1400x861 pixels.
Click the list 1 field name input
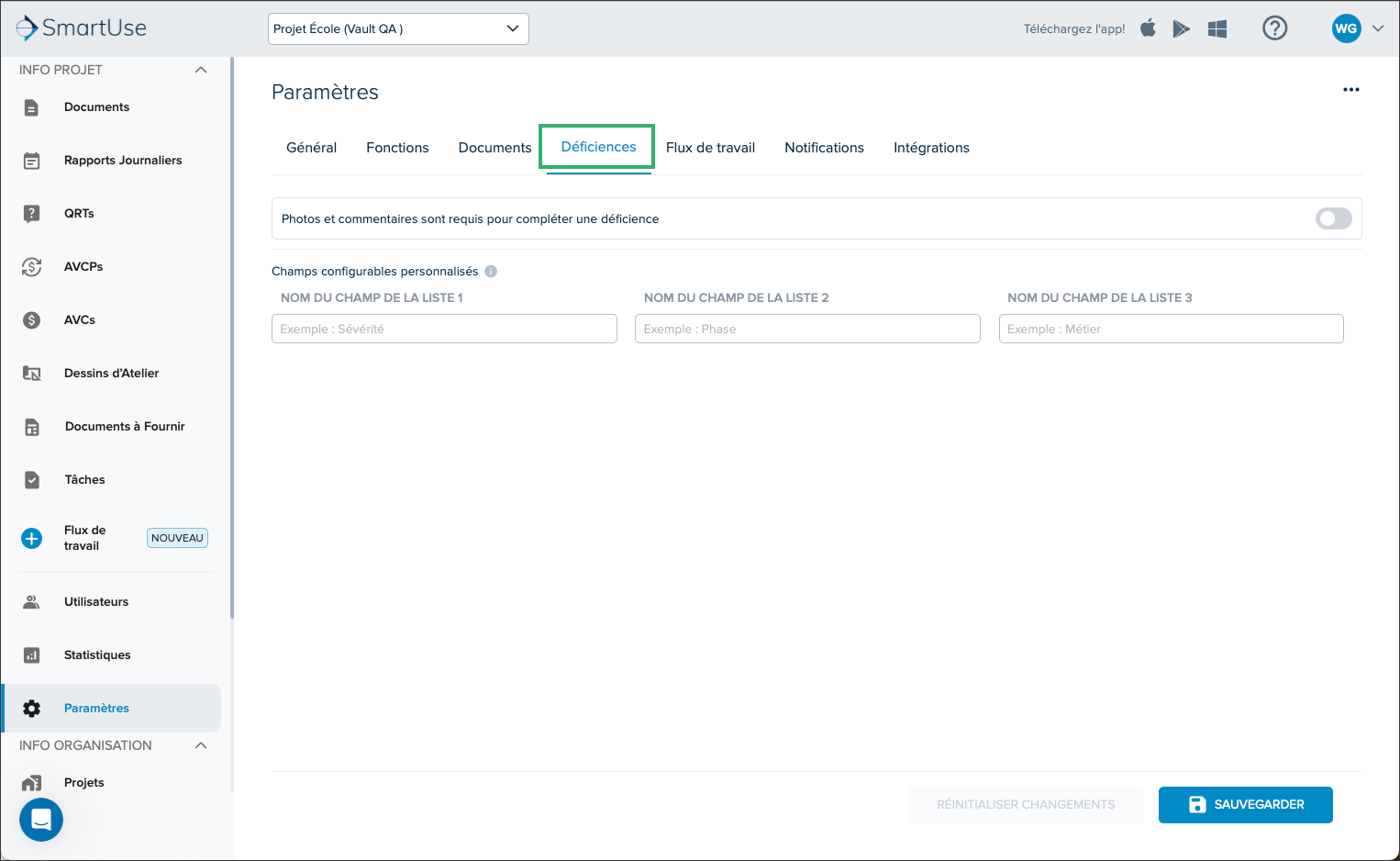click(444, 329)
